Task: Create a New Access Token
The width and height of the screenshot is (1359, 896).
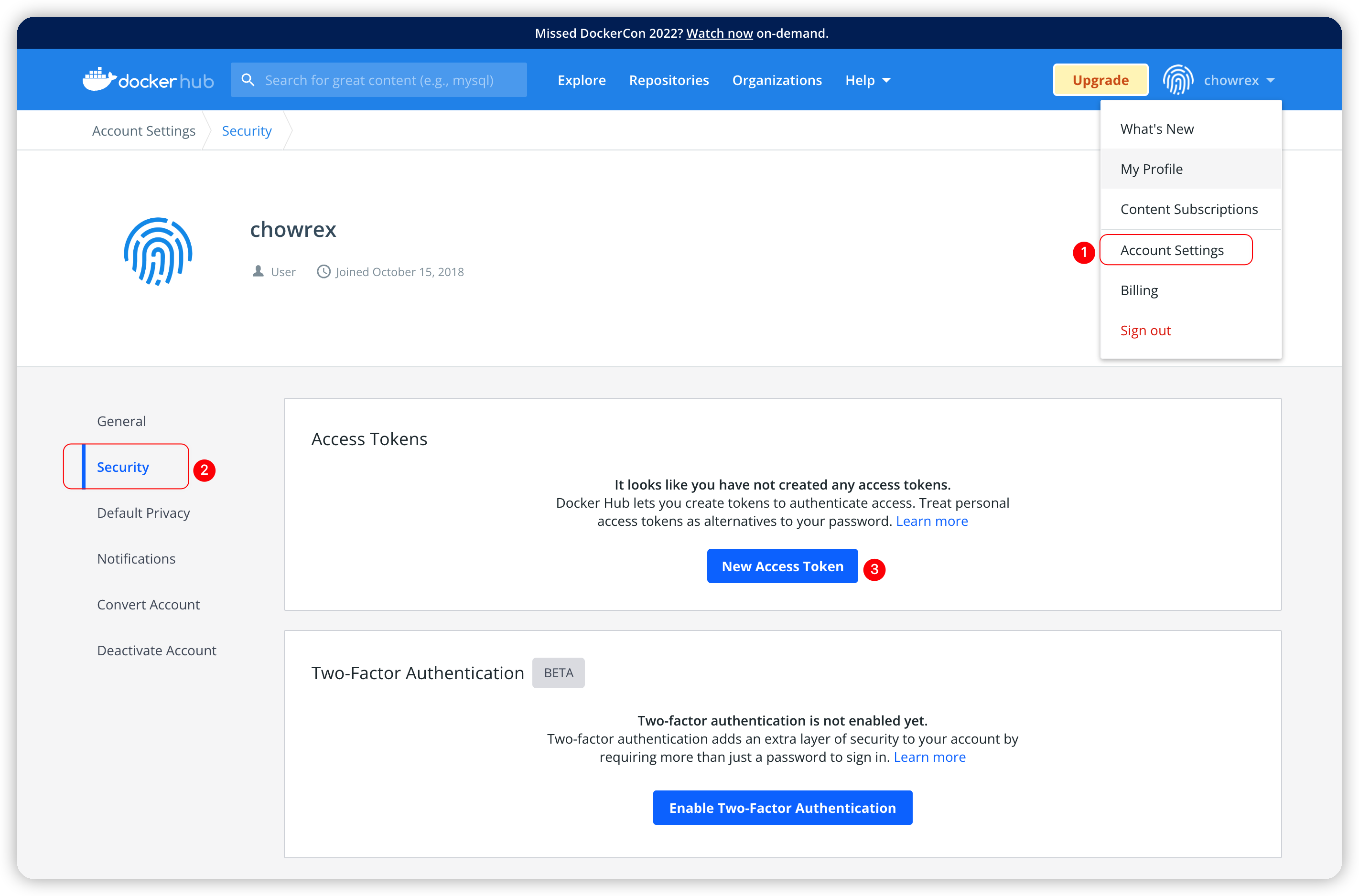Action: tap(782, 566)
